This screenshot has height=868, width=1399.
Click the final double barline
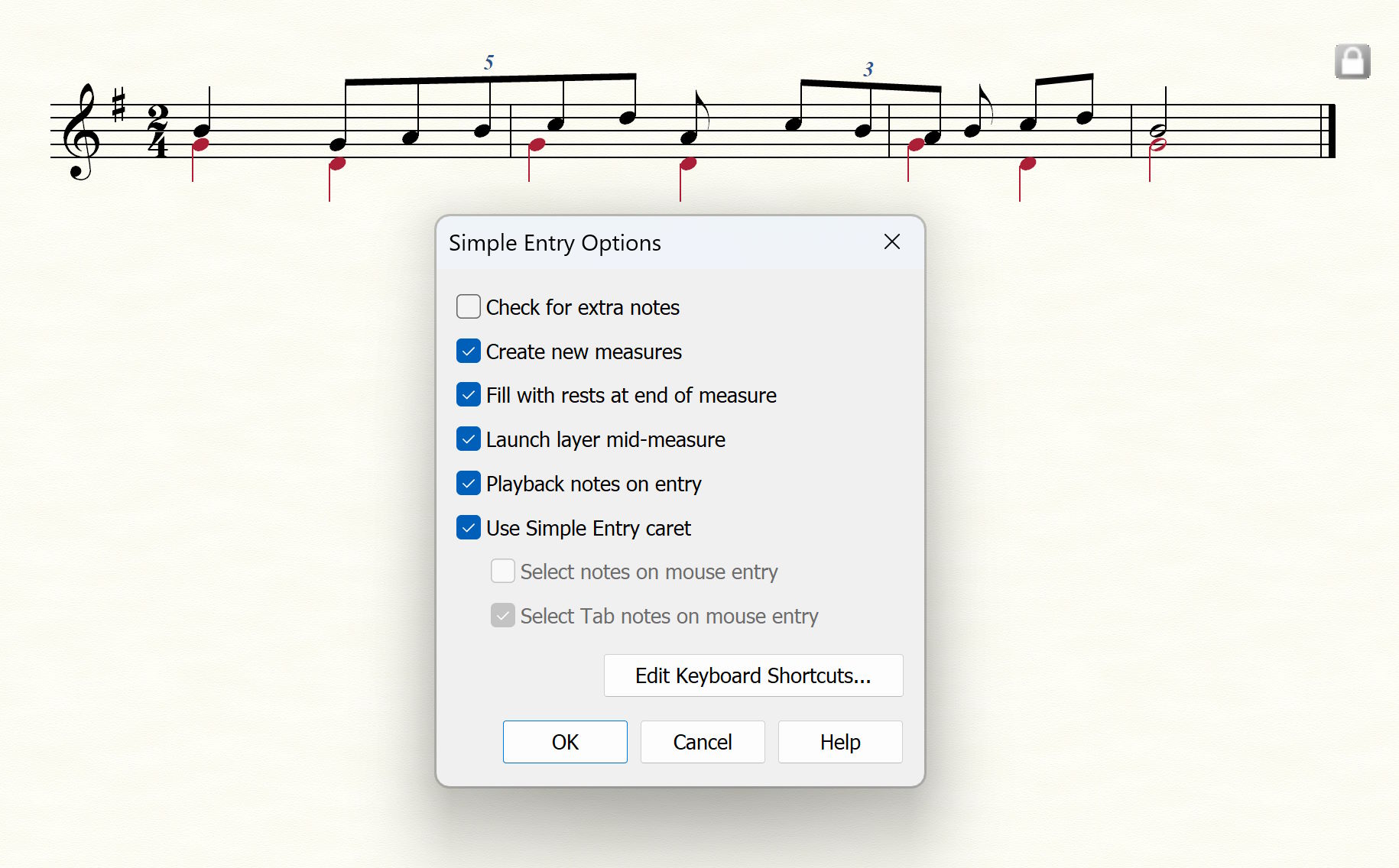(1329, 131)
